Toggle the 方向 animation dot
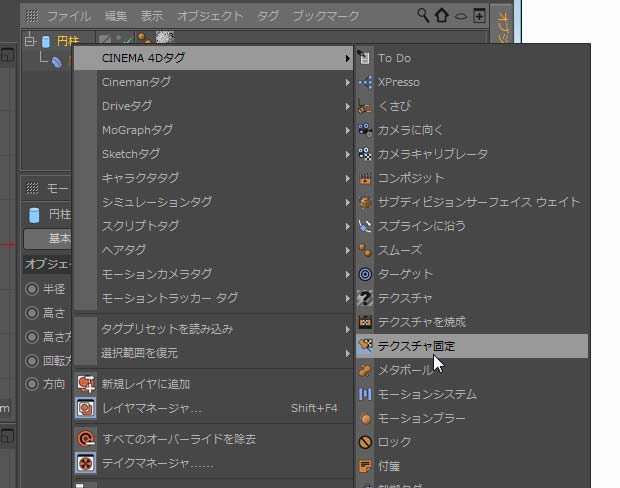This screenshot has height=488, width=620. tap(32, 384)
